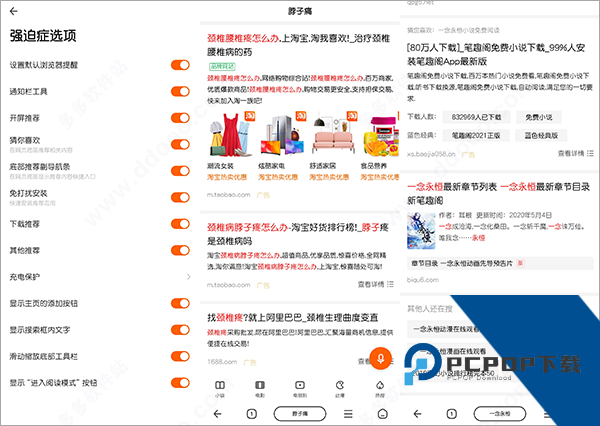Toggle 设置默认浏览器提醒 switch
Screen dimensions: 600x426
[180, 65]
